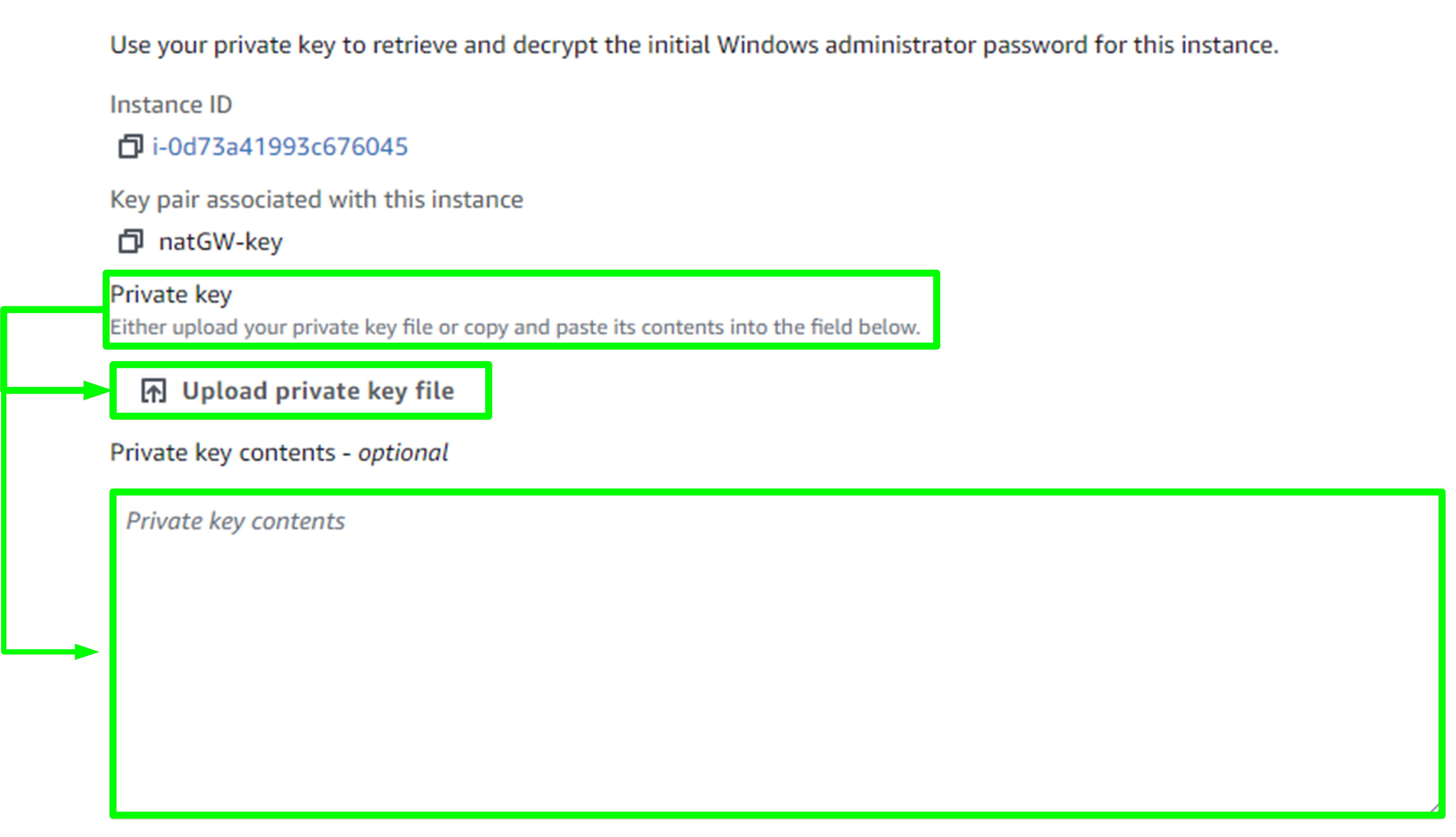Click the intro sentence about Windows administrator password
Screen dimensions: 1456x837
click(694, 45)
